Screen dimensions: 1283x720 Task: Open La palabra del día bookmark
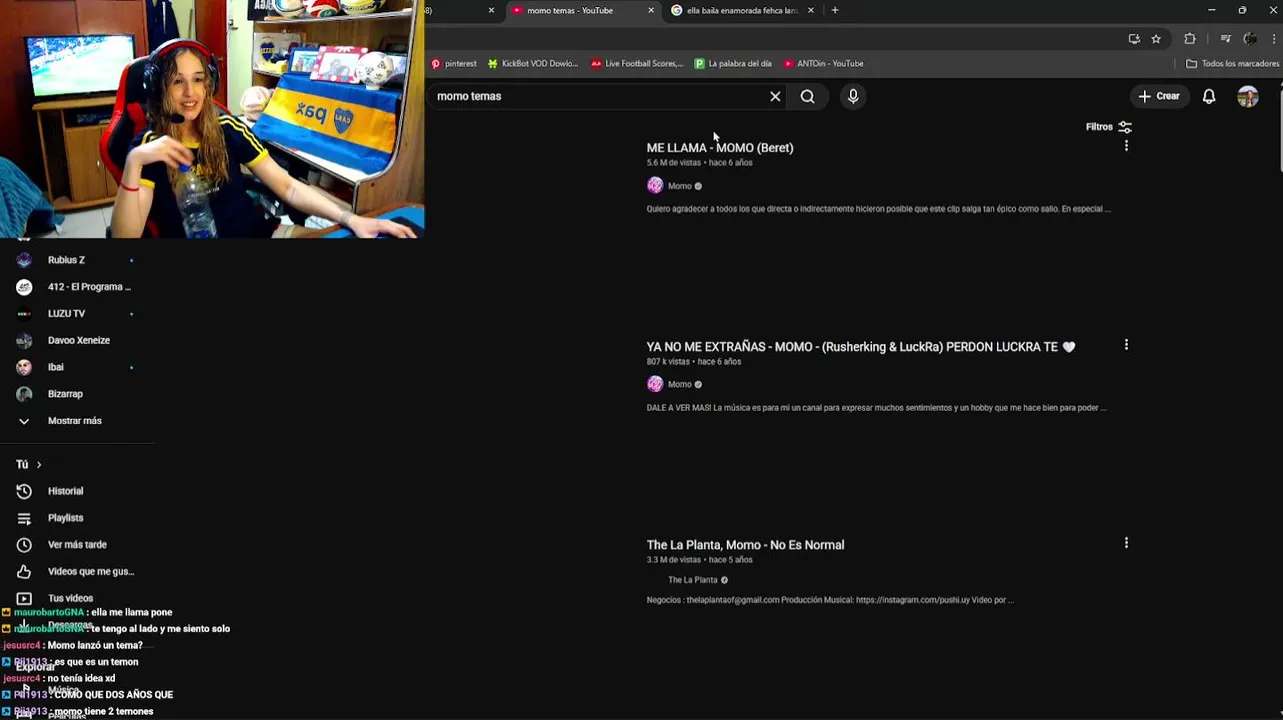[733, 63]
